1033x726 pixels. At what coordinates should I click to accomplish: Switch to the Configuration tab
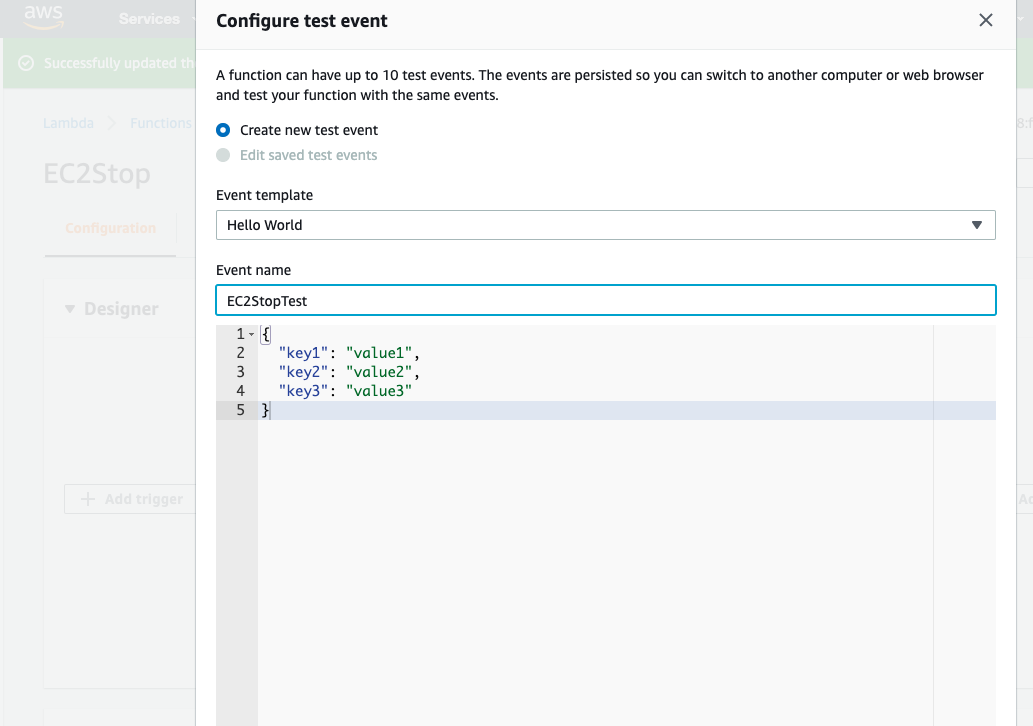[110, 228]
